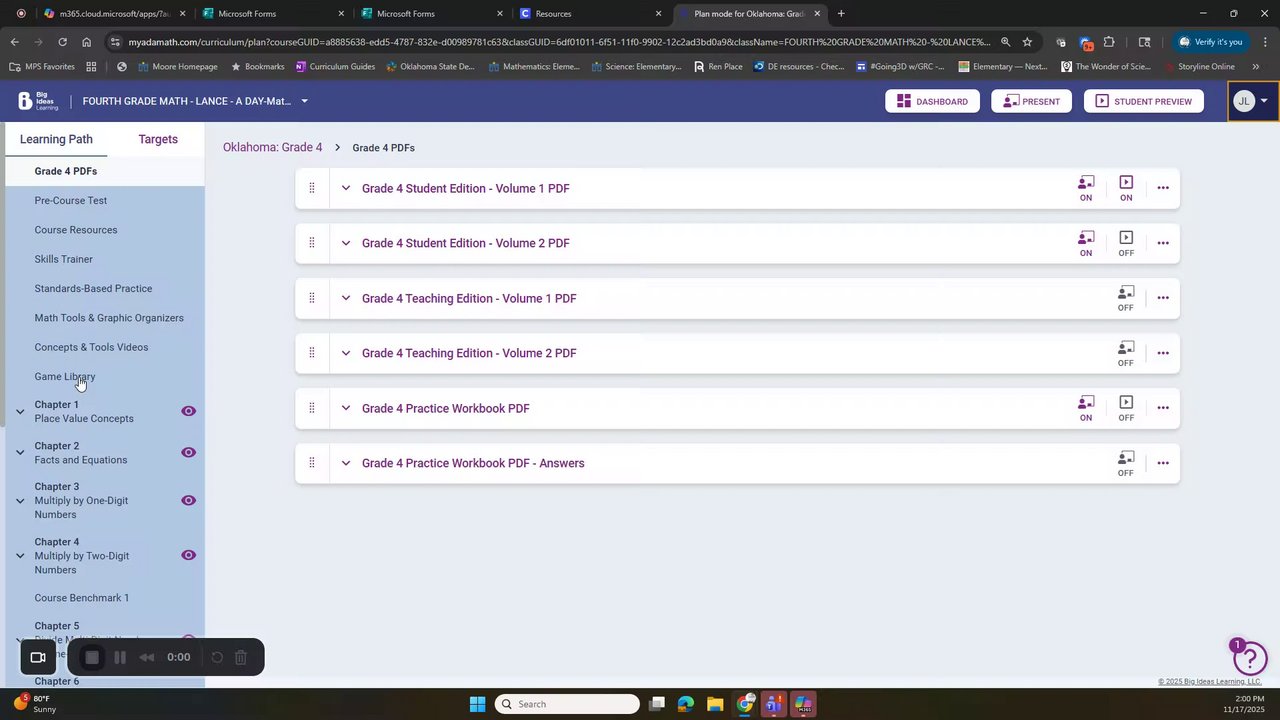Toggle Chapter 2 visibility eye
Viewport: 1280px width, 720px height.
[188, 452]
